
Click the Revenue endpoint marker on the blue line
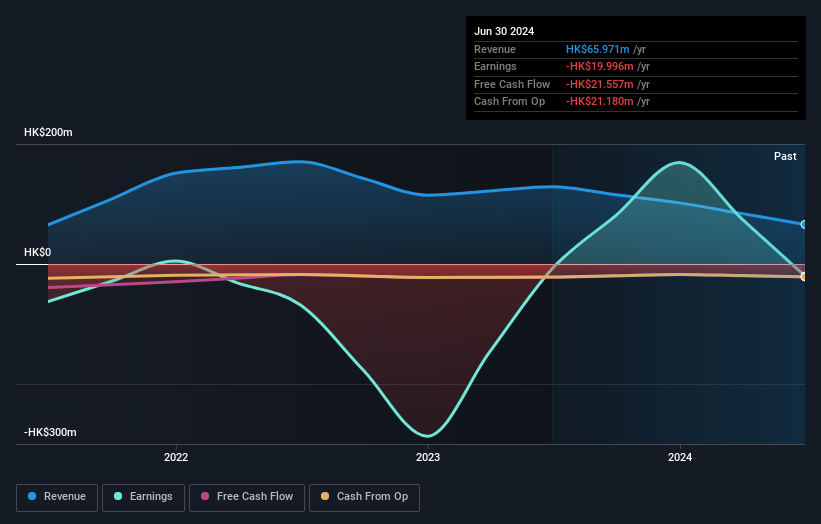click(x=804, y=225)
